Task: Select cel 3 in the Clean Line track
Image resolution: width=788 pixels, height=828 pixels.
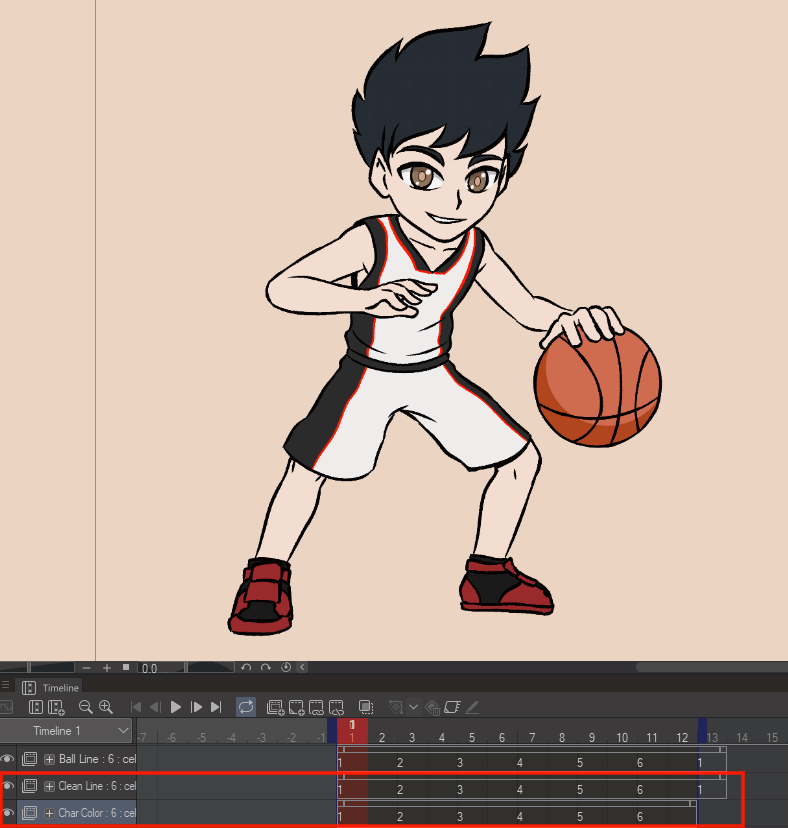Action: 460,789
